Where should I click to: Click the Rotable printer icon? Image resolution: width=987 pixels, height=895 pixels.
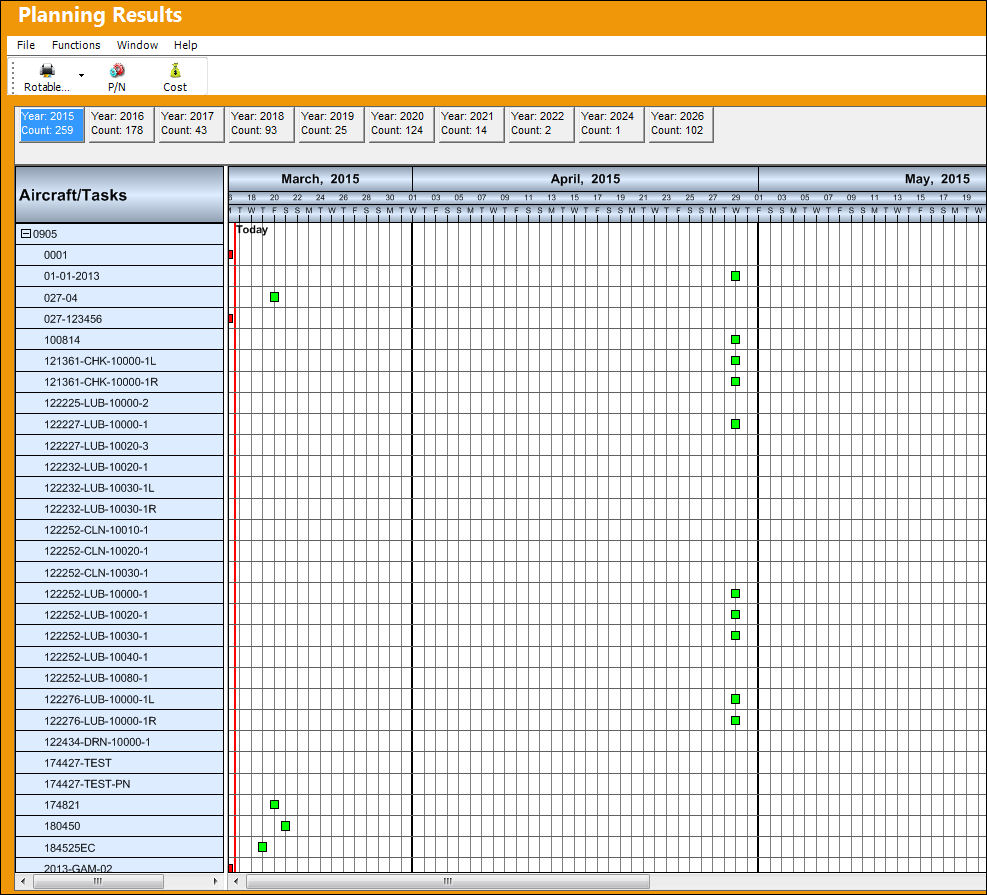(47, 70)
